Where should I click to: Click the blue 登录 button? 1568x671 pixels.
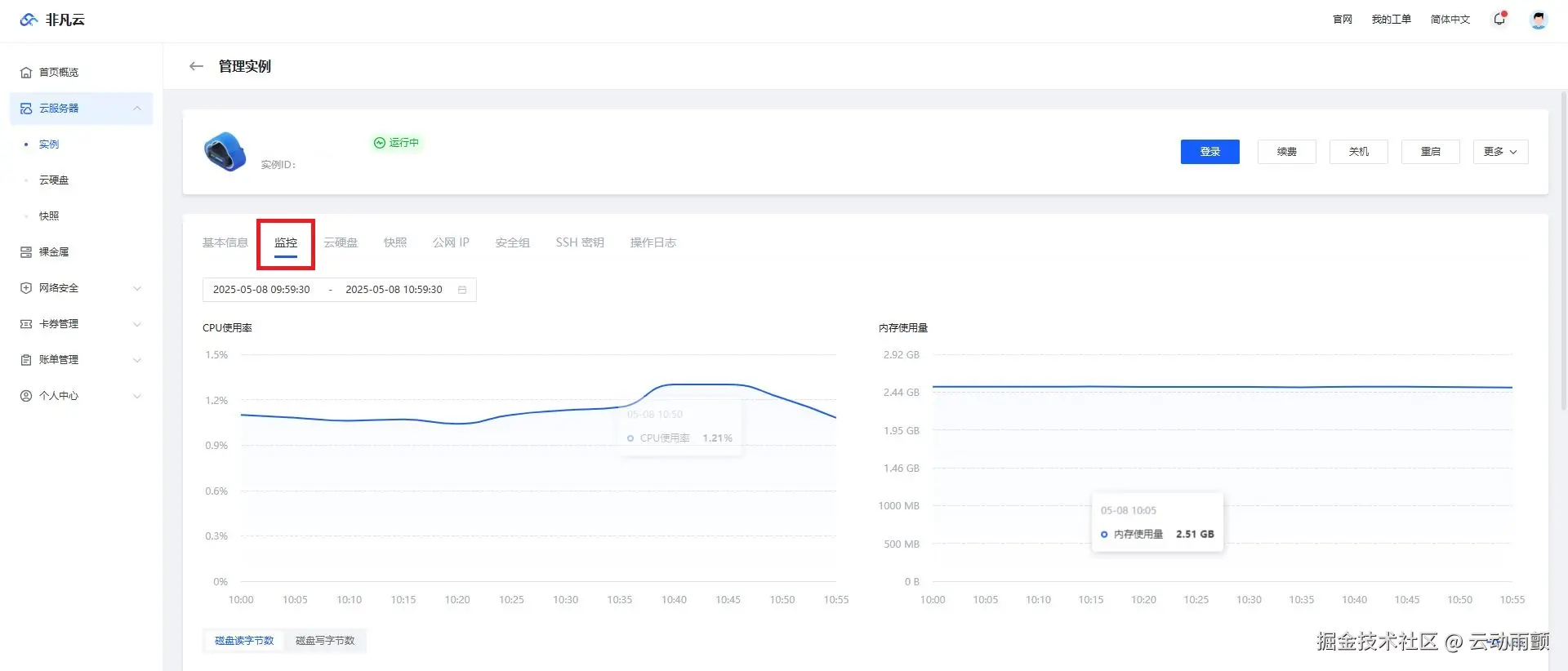1209,152
